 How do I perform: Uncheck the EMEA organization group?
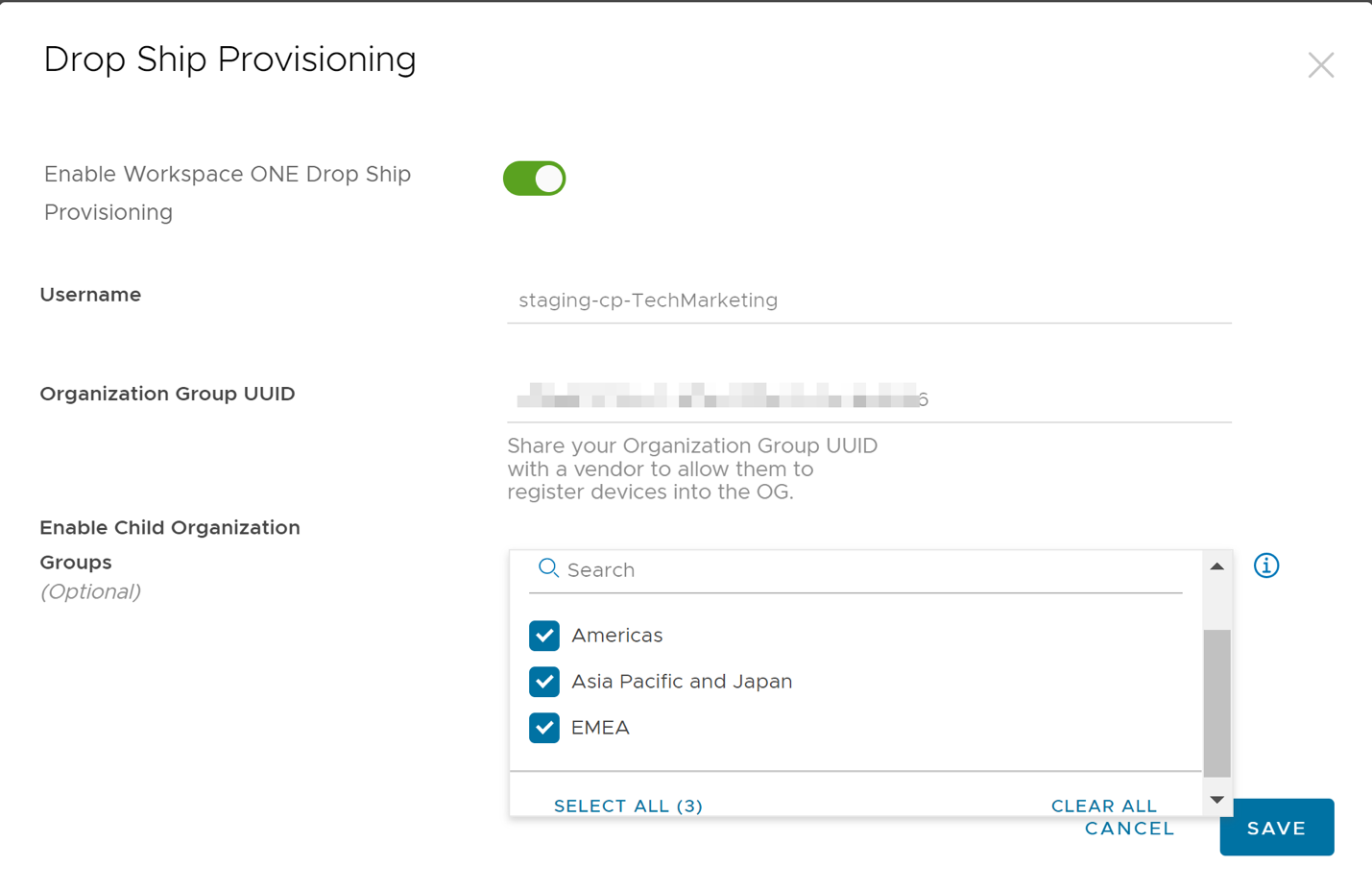544,727
